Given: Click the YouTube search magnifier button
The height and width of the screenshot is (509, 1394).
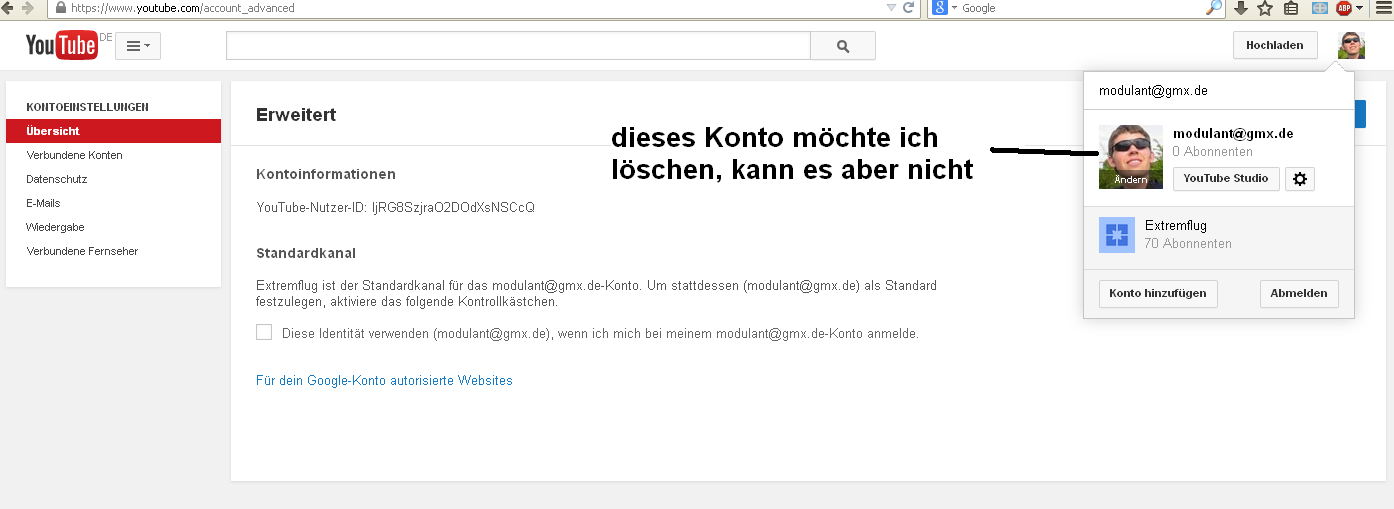Looking at the screenshot, I should tap(843, 46).
